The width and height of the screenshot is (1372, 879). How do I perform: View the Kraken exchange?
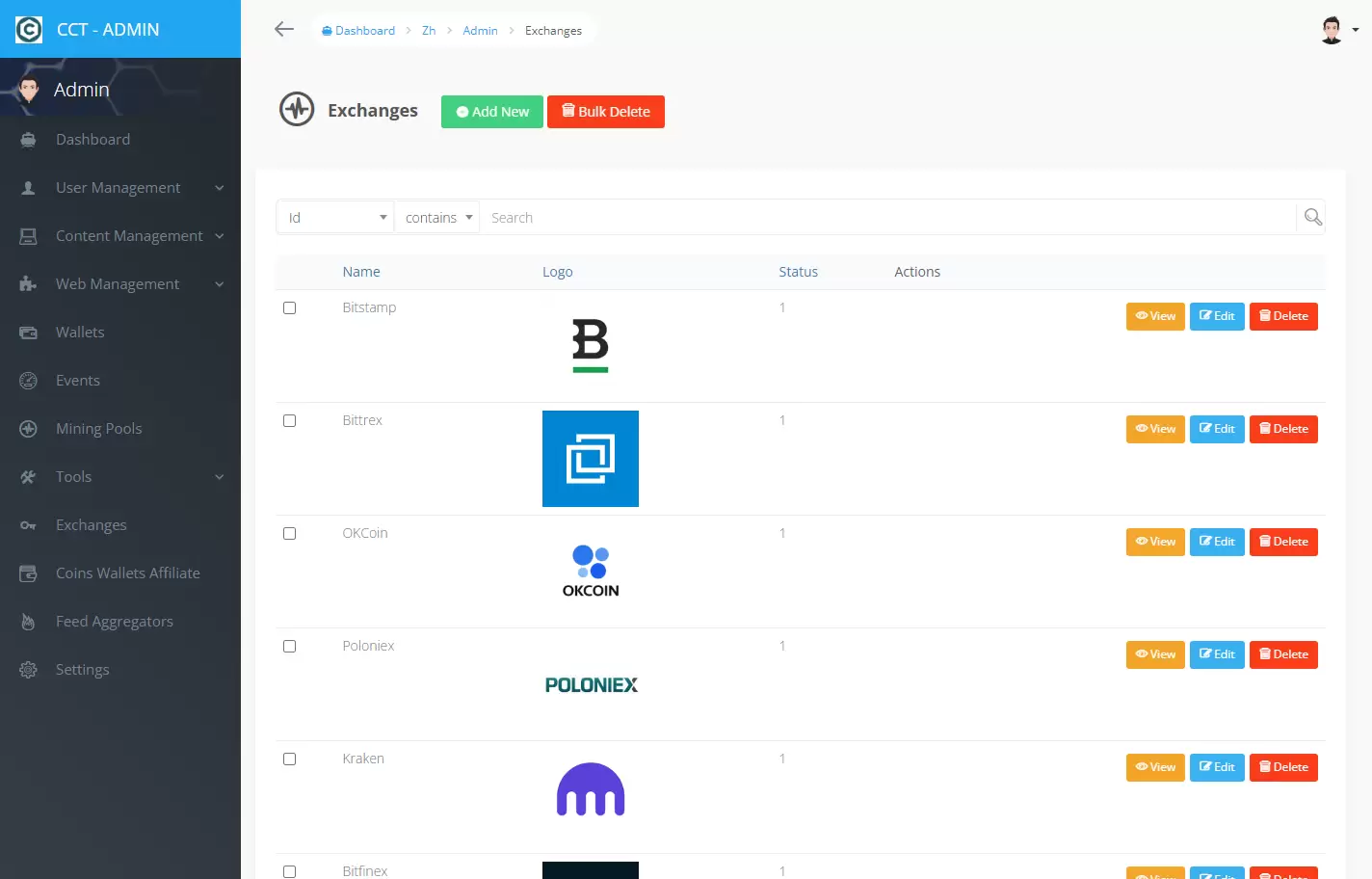click(x=1155, y=767)
